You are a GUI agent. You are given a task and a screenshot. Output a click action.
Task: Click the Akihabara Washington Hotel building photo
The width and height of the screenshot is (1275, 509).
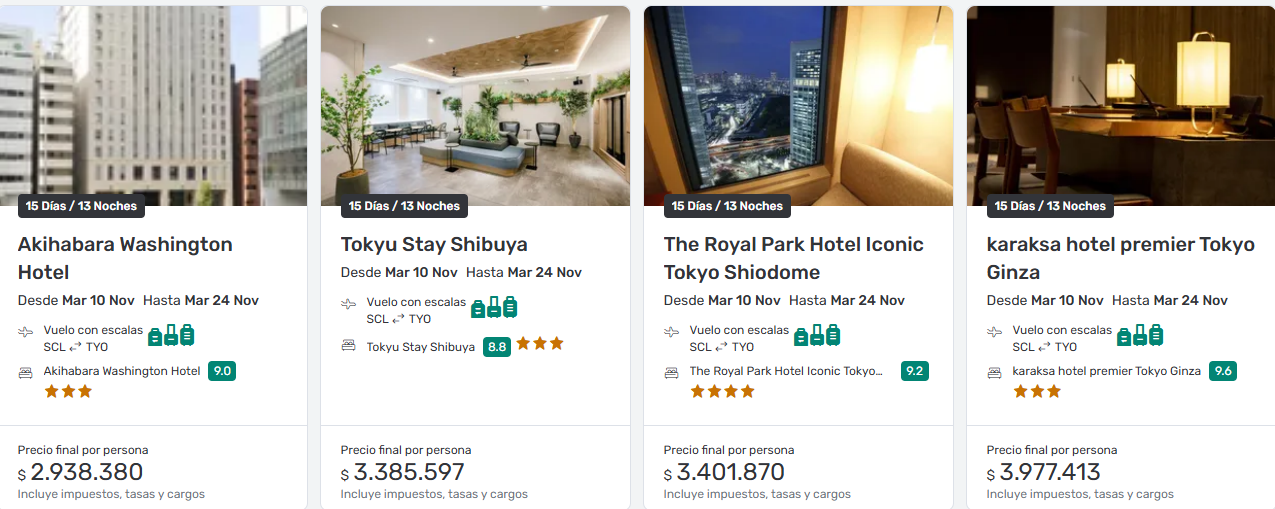point(153,100)
